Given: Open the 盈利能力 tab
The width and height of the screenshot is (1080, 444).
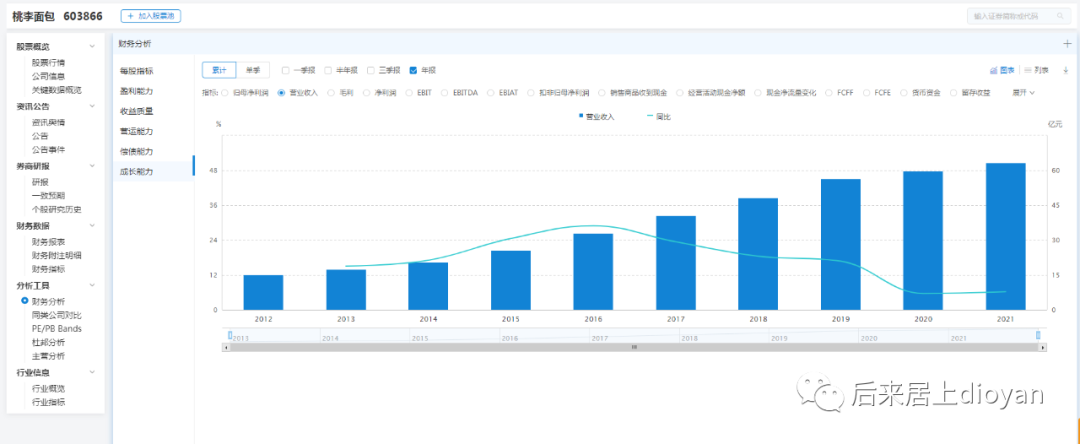Looking at the screenshot, I should (x=137, y=91).
